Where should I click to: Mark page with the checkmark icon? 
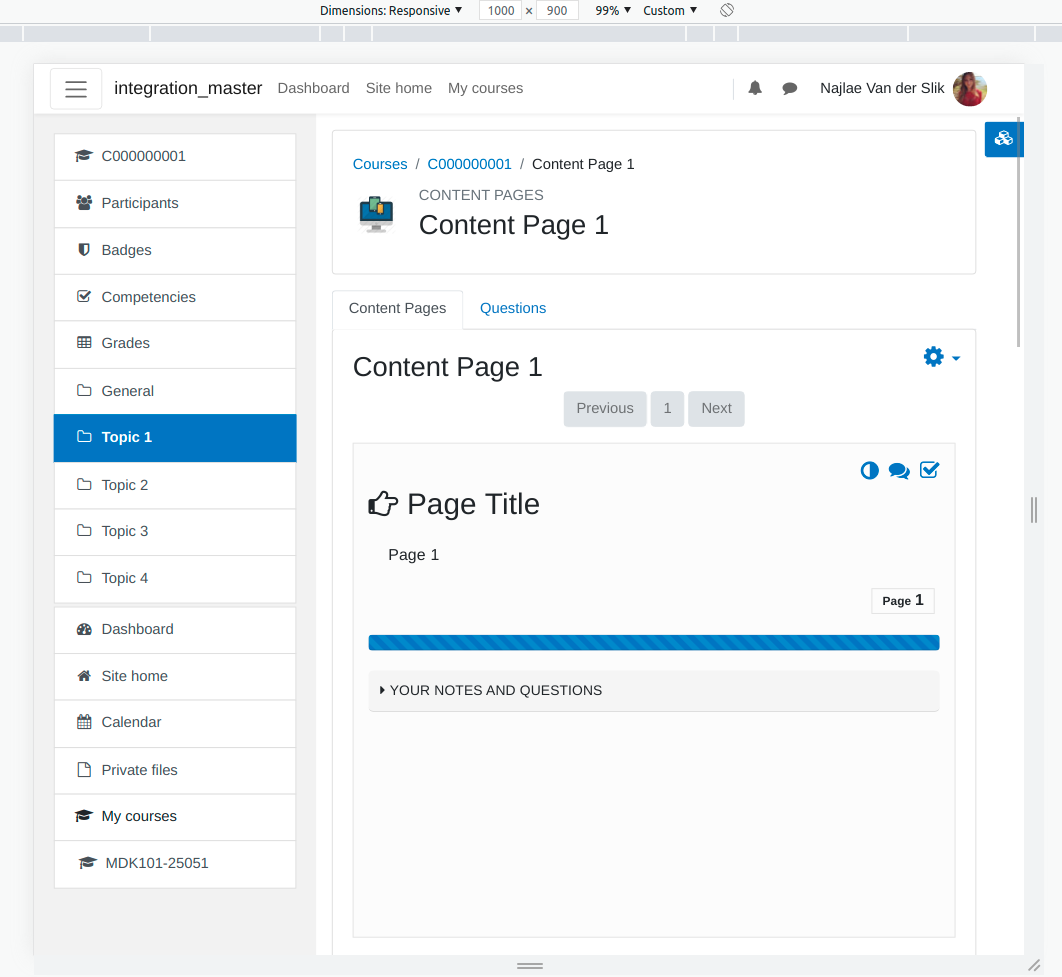point(929,470)
